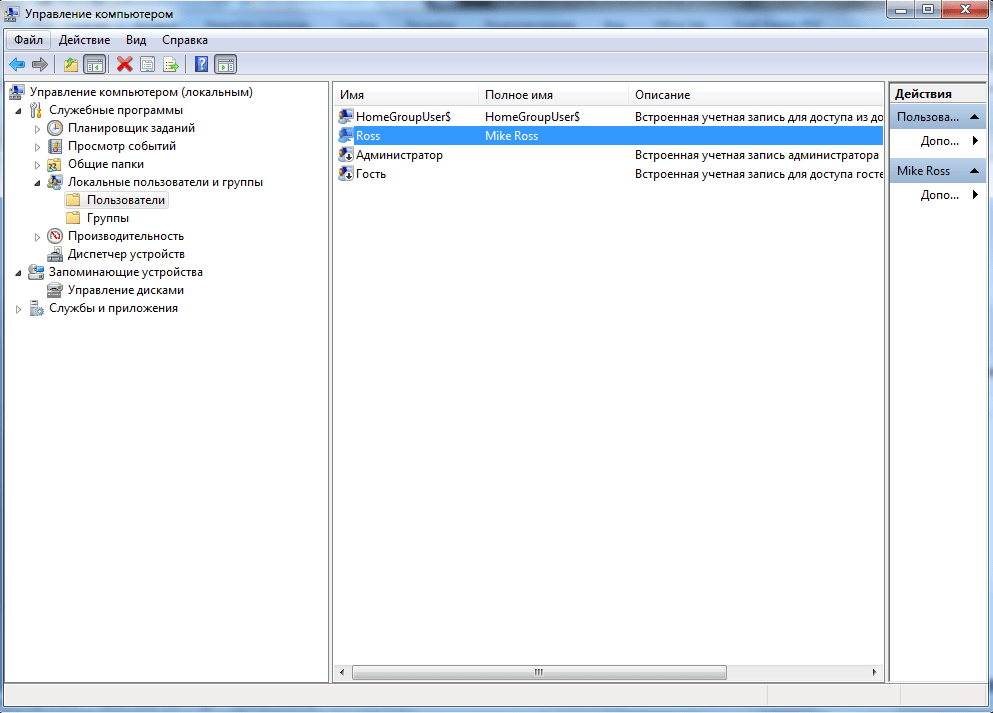
Task: Click the Export list toolbar icon
Action: pos(171,65)
